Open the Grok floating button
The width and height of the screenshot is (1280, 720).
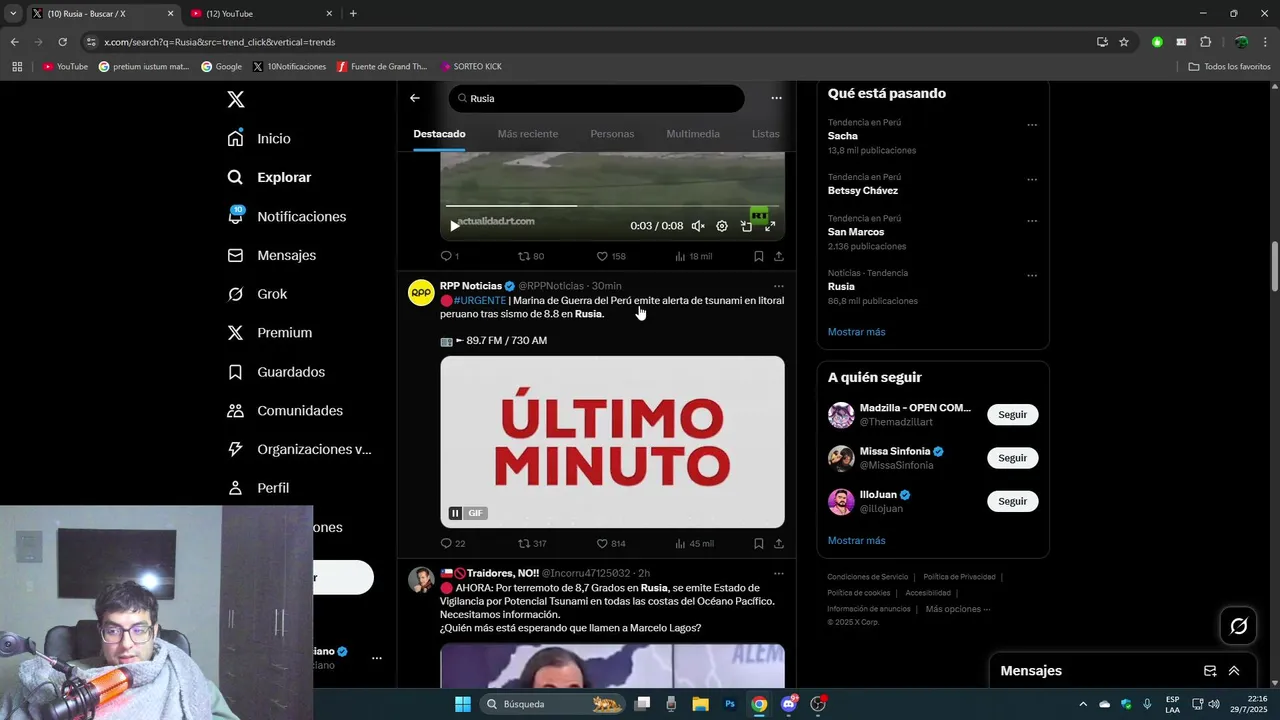click(x=1238, y=626)
